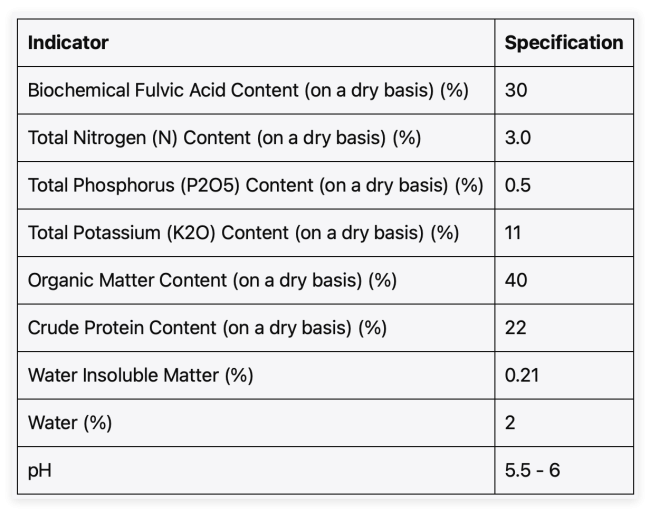Click the Specification column header
The width and height of the screenshot is (650, 511).
[x=564, y=42]
